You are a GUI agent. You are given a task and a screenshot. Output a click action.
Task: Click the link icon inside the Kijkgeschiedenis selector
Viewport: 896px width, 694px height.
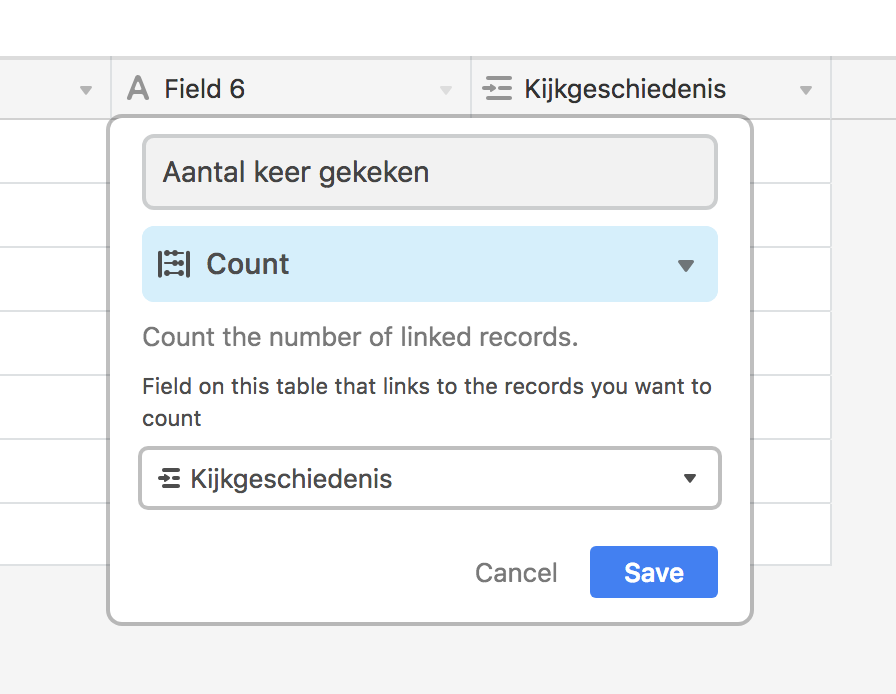click(x=169, y=478)
